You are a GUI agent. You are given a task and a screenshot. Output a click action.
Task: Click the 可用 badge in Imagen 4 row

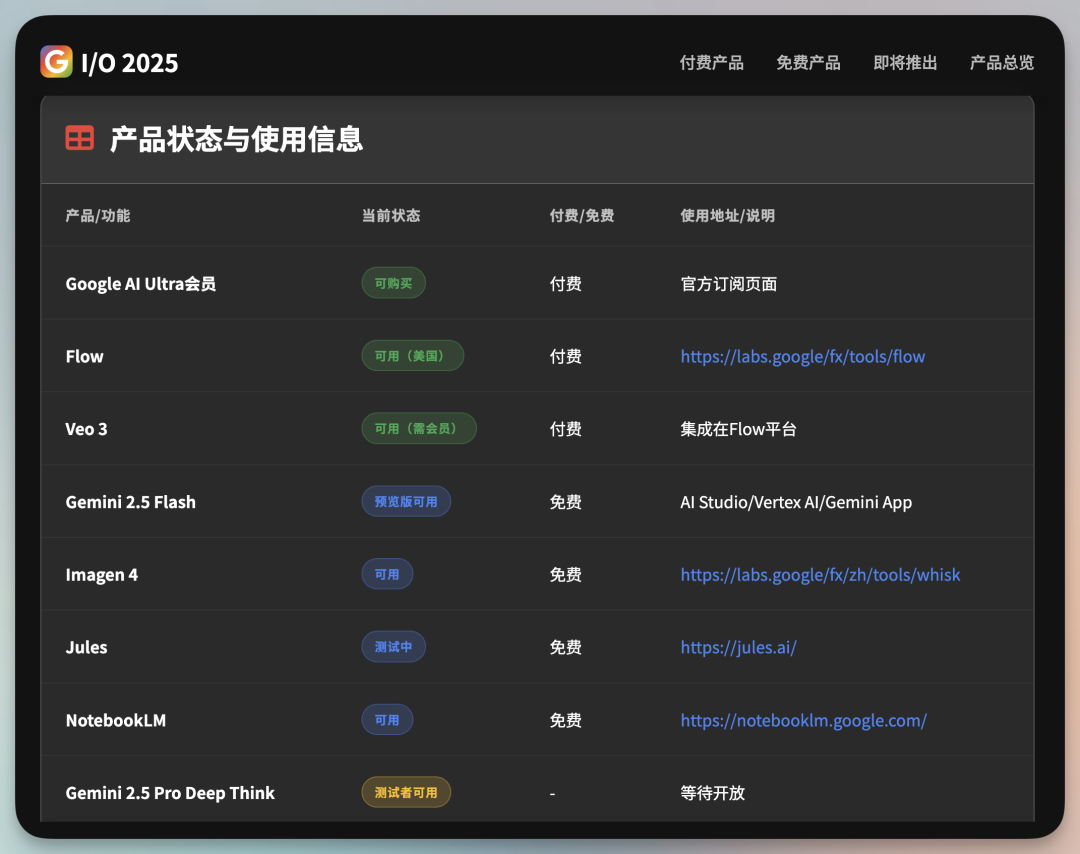point(387,574)
